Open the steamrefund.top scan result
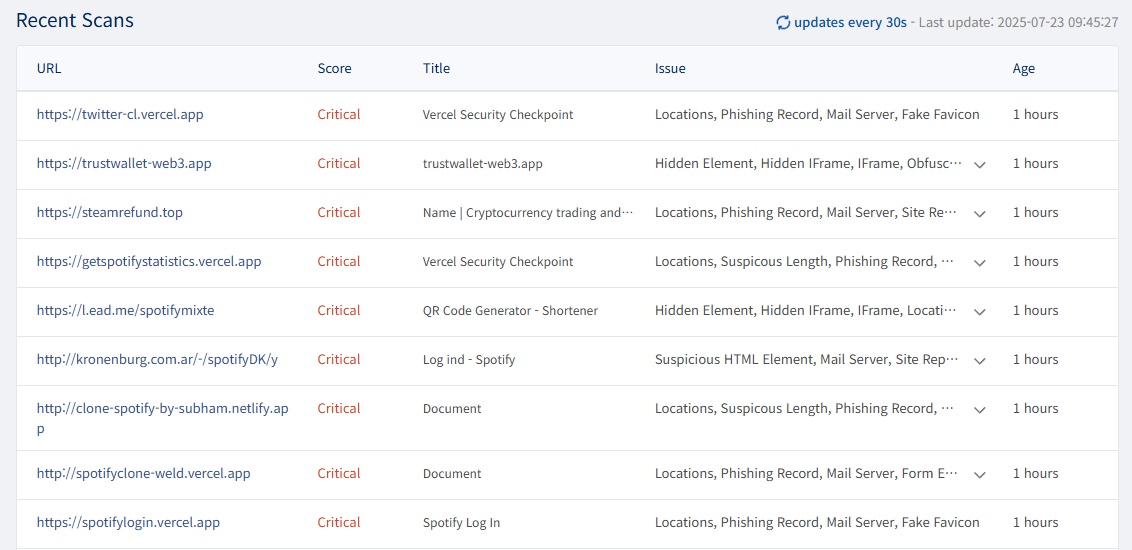 tap(110, 212)
